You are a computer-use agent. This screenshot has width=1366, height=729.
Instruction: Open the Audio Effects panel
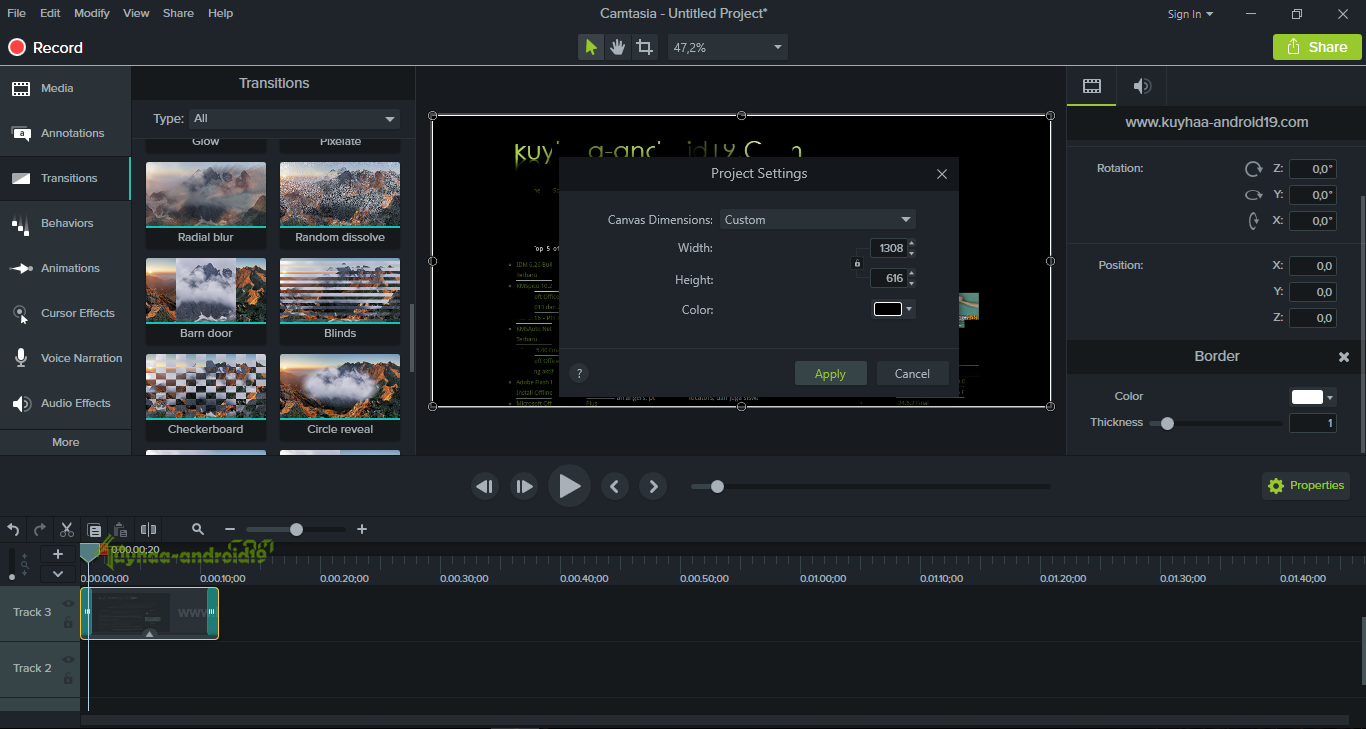click(x=65, y=403)
